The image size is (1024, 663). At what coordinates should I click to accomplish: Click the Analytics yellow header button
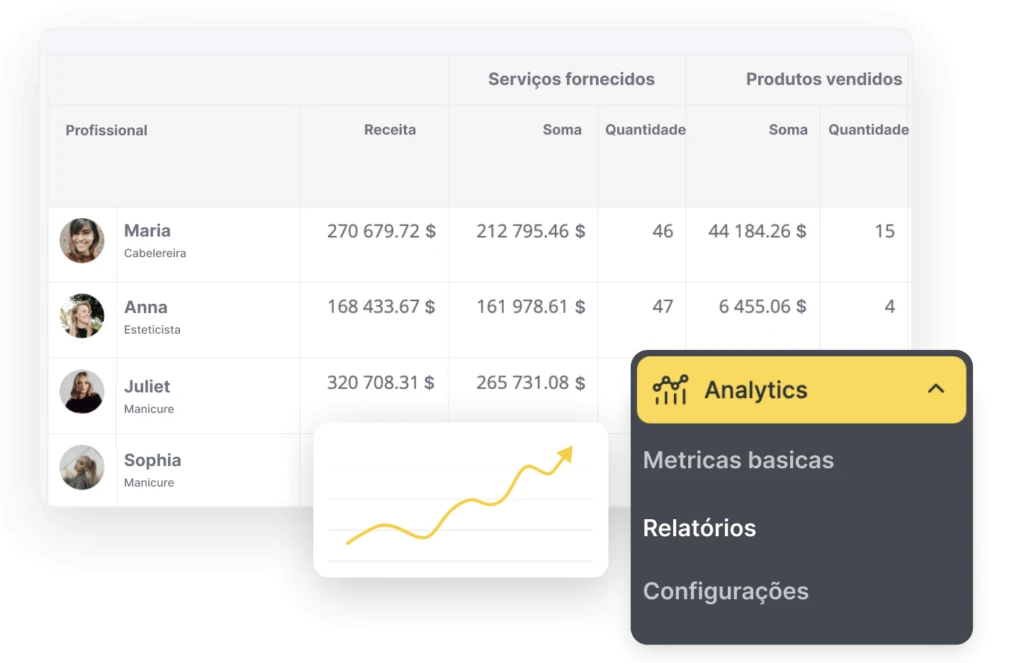click(x=800, y=389)
